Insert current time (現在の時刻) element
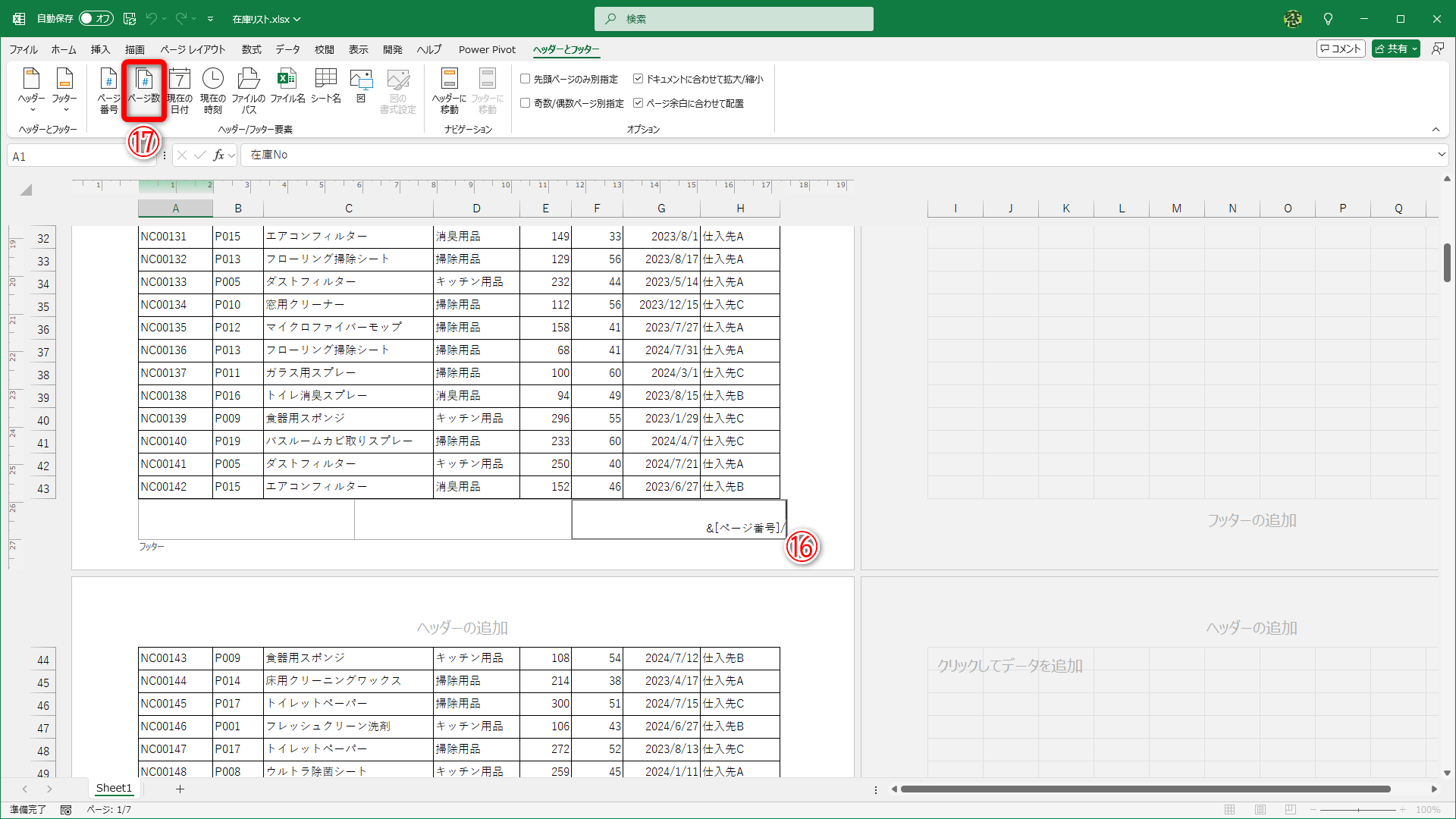 pyautogui.click(x=213, y=90)
